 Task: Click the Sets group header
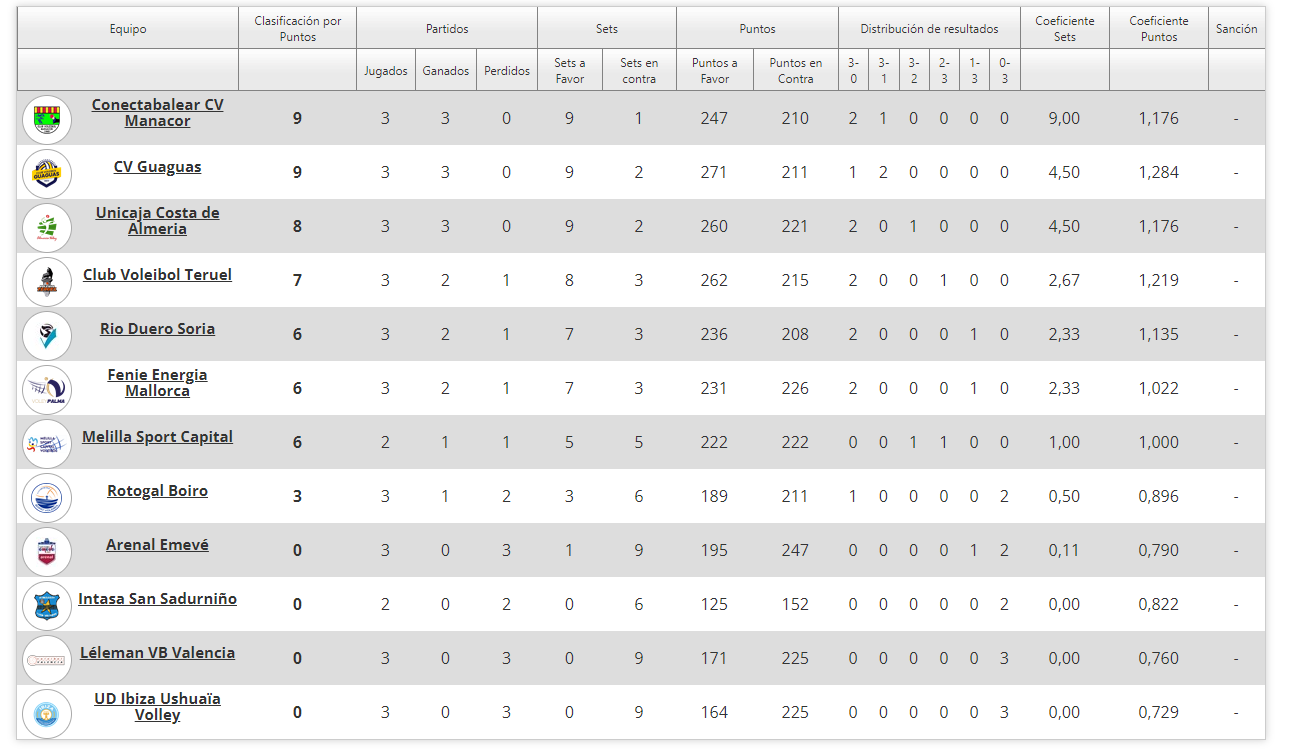607,29
